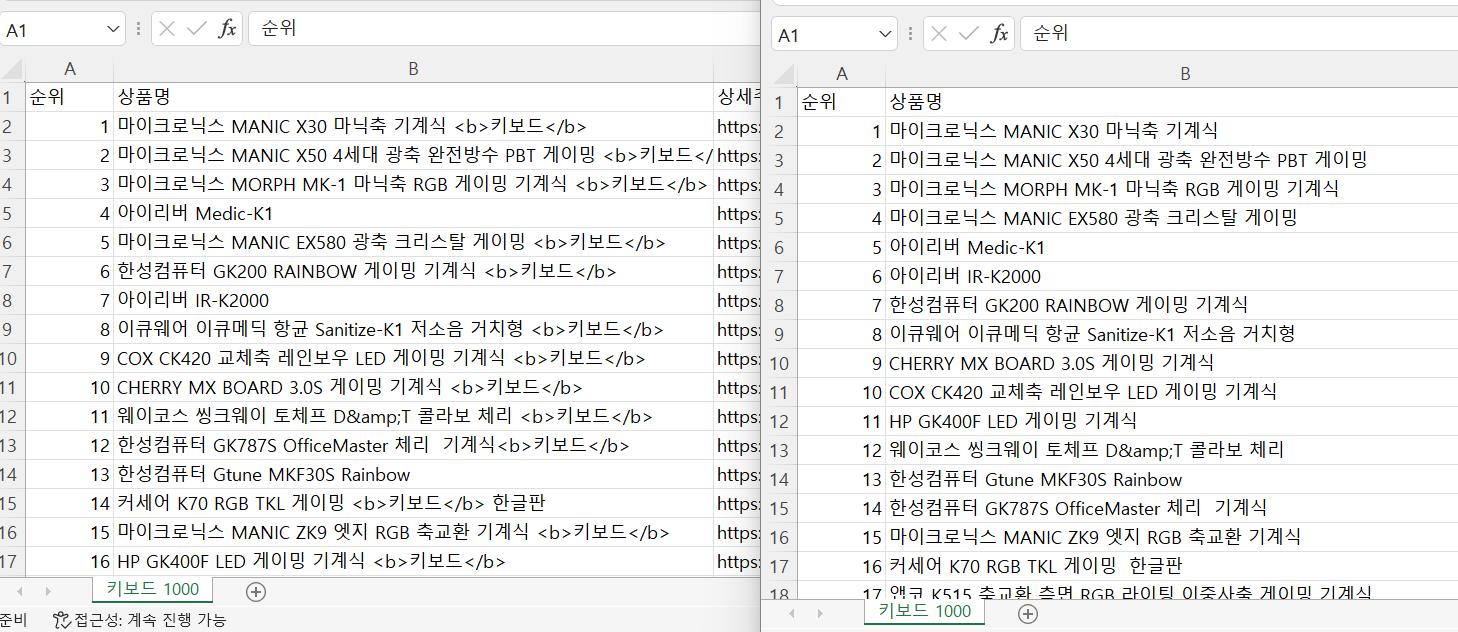
Task: Select 상세 column header cell in left window
Action: [738, 97]
